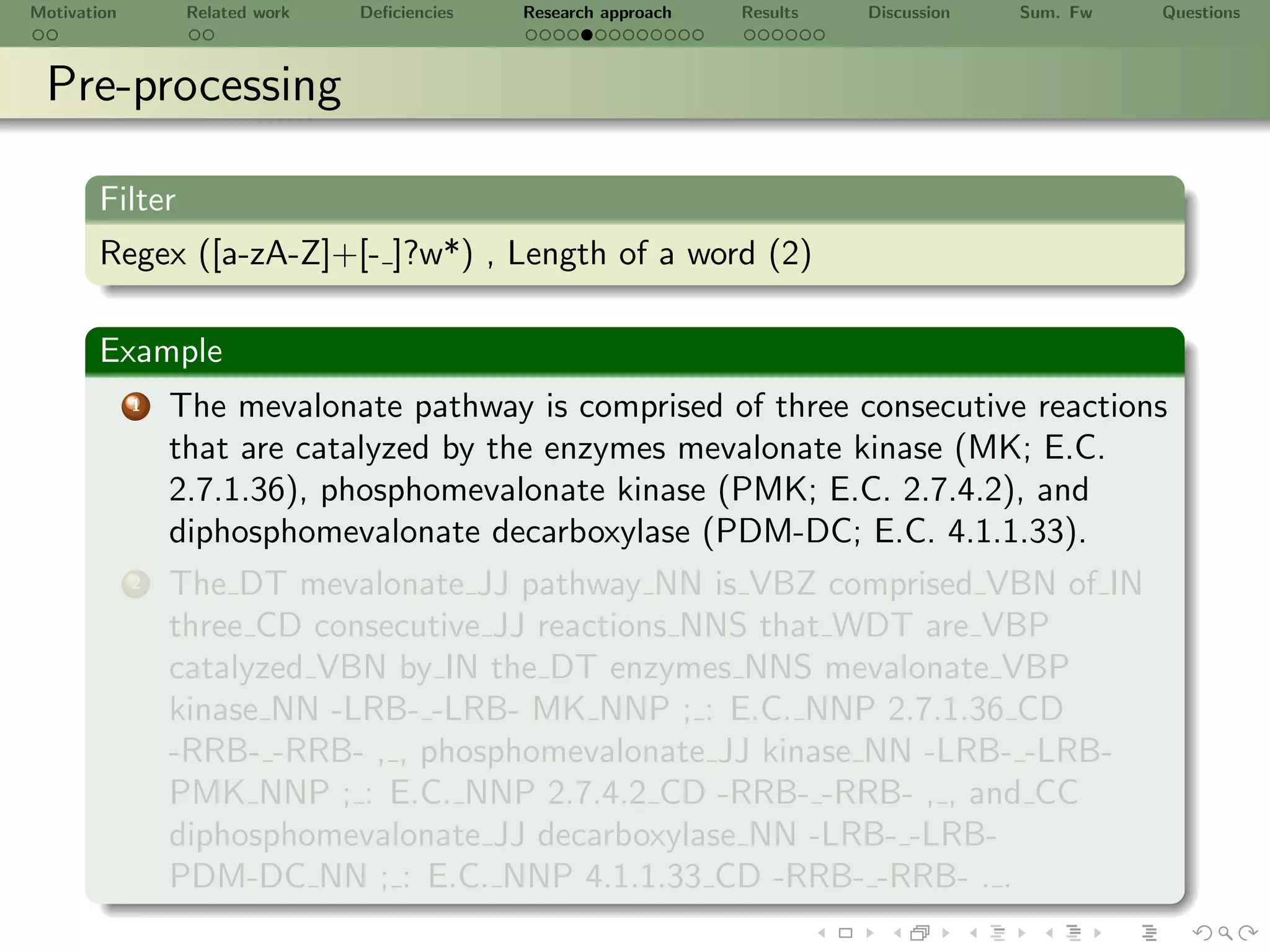This screenshot has height=952, width=1270.
Task: Click the brown number 1 bullet
Action: pos(136,407)
